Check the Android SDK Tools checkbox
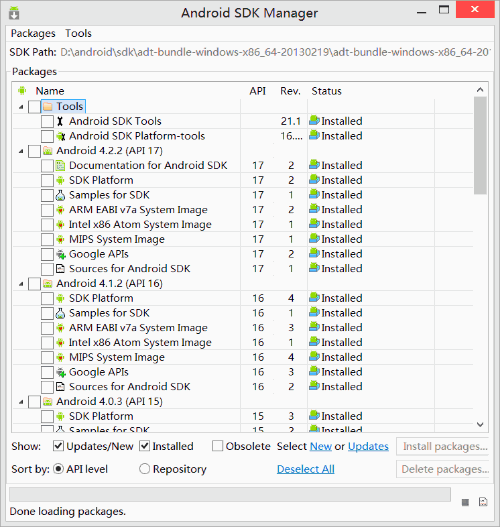 [47, 121]
